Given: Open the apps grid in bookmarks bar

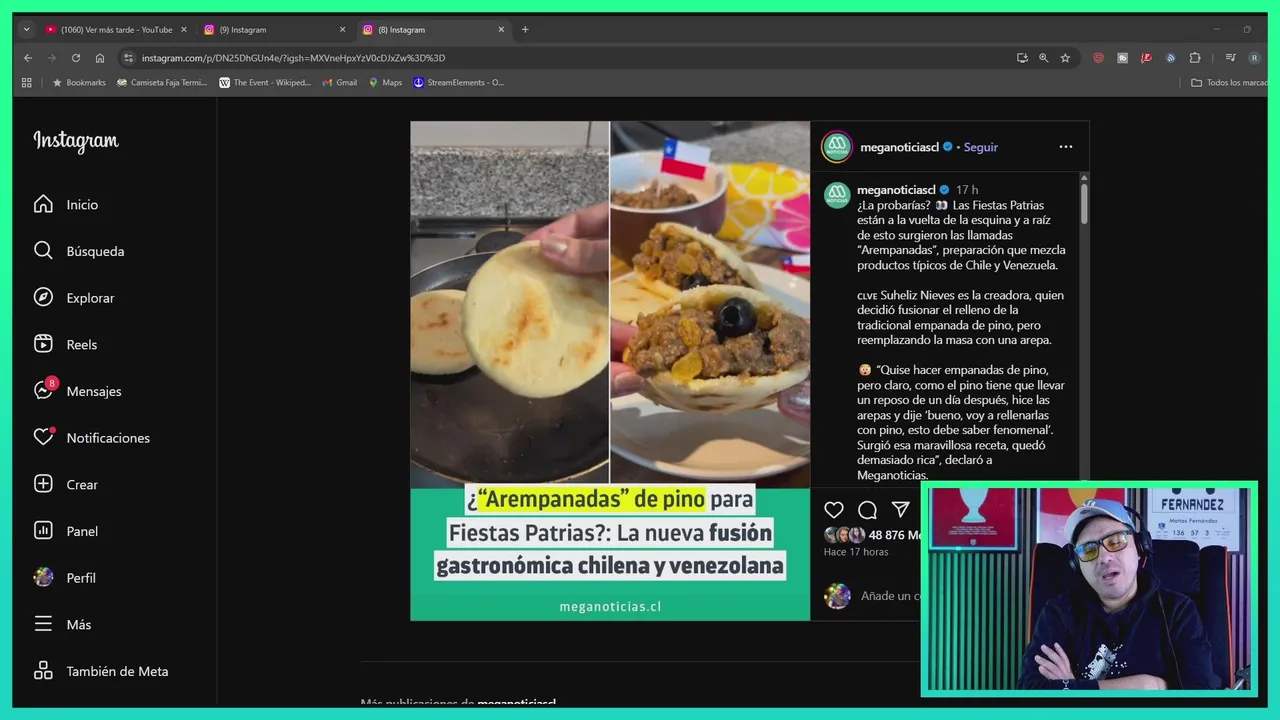Looking at the screenshot, I should (27, 83).
